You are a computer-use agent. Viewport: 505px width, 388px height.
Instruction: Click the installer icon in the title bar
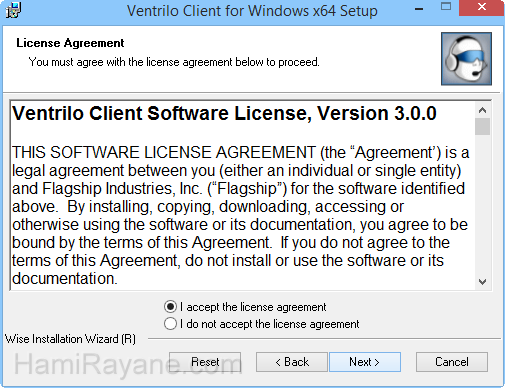click(x=13, y=10)
